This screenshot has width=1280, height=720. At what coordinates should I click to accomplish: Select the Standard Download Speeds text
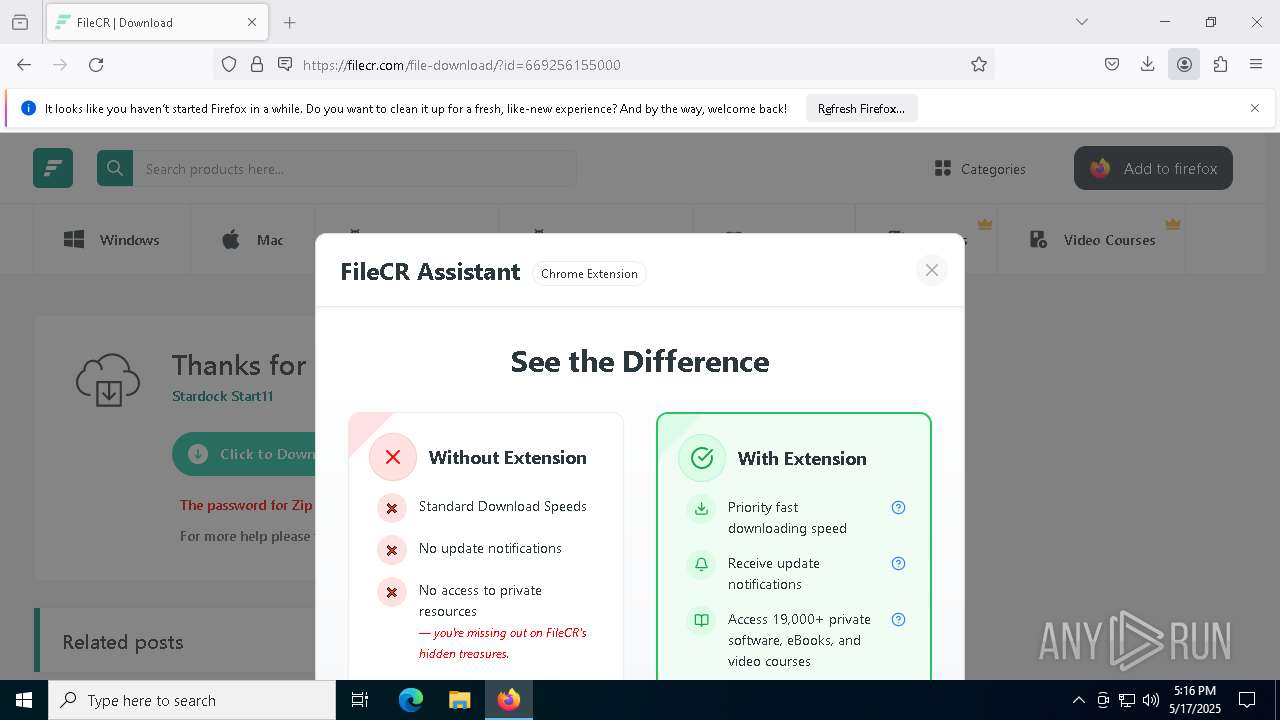pos(503,506)
